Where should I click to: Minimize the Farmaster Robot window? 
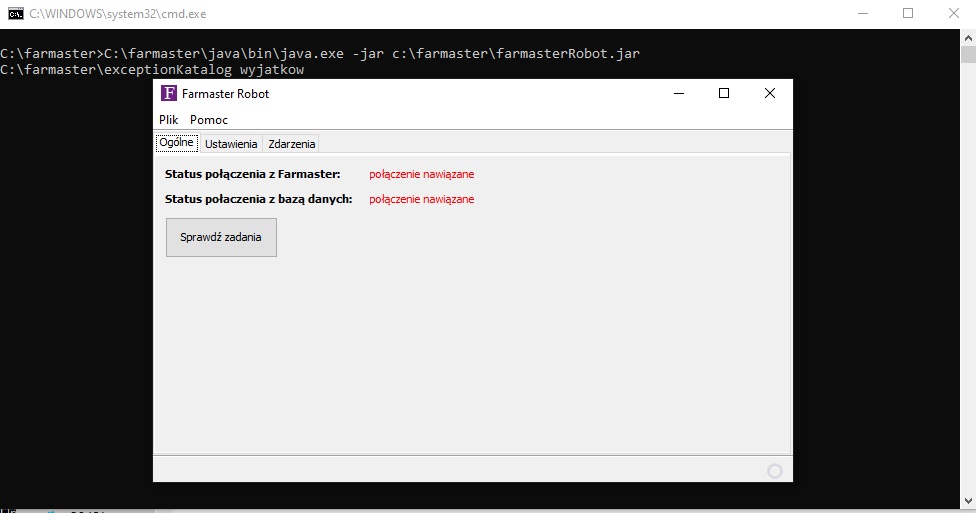click(679, 93)
